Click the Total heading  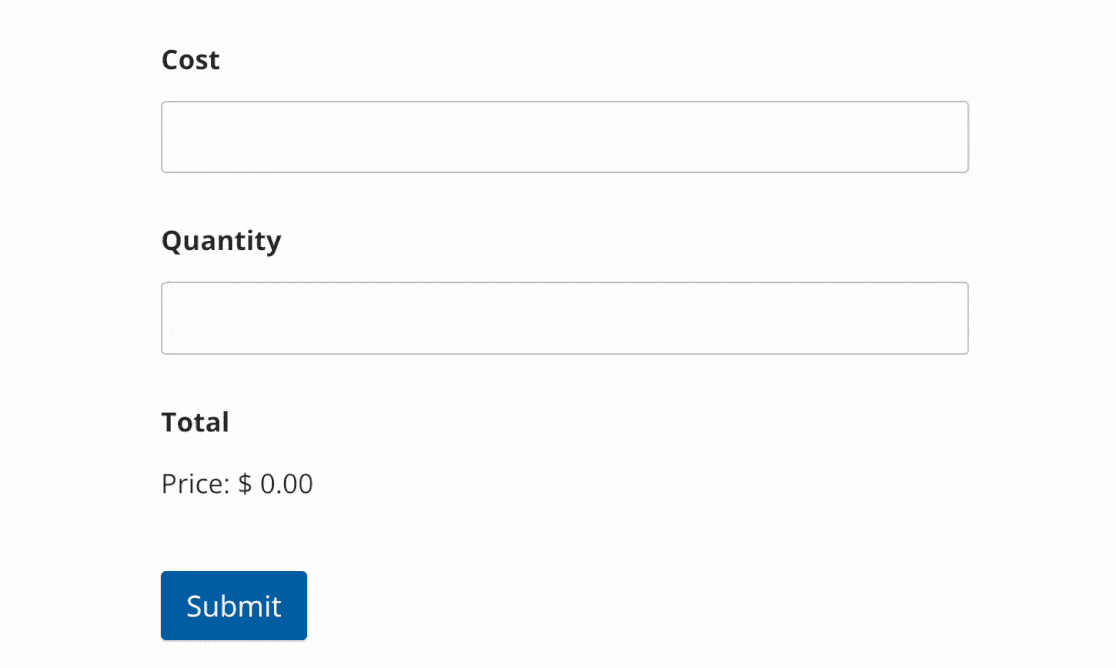pyautogui.click(x=195, y=422)
